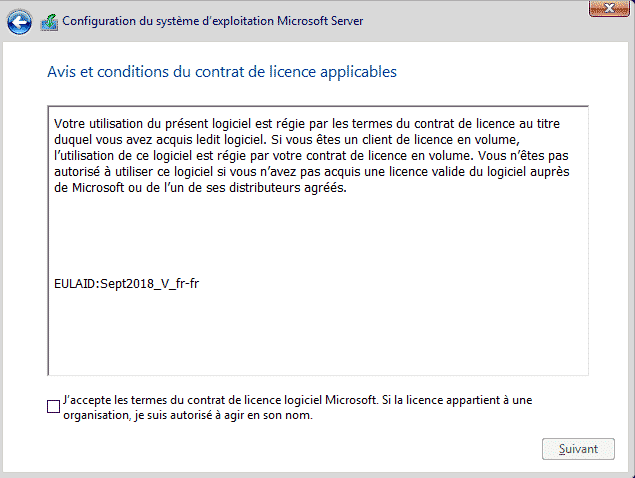Check the license acceptance checkbox
Screen dimensions: 635x478
coord(53,406)
